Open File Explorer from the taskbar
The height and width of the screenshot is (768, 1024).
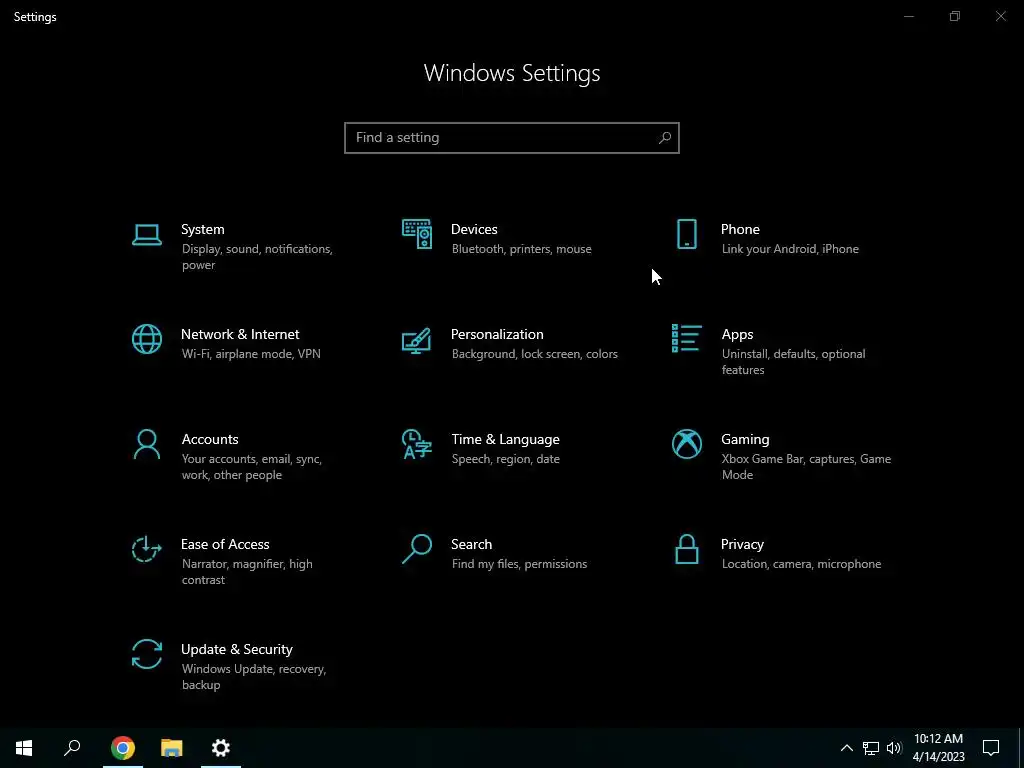[x=172, y=748]
